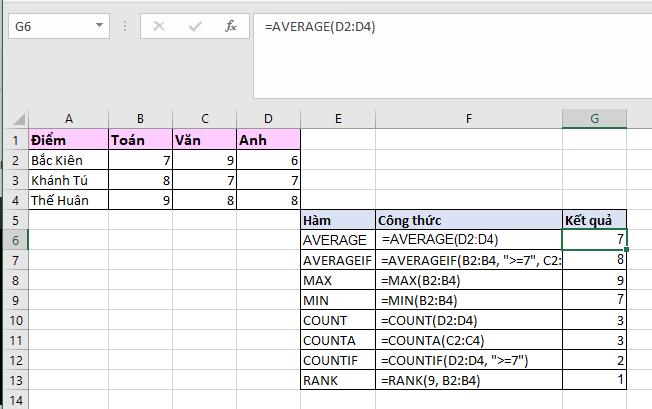The height and width of the screenshot is (409, 652).
Task: Open the Name Box dropdown arrow
Action: (99, 26)
